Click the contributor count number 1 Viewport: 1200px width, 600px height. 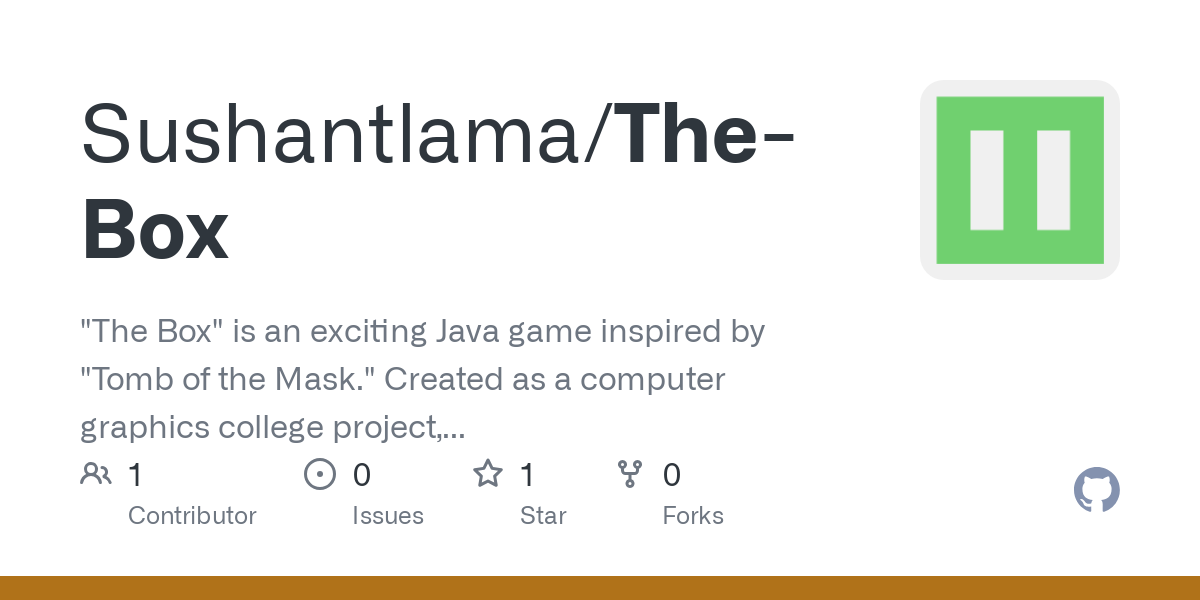click(135, 474)
